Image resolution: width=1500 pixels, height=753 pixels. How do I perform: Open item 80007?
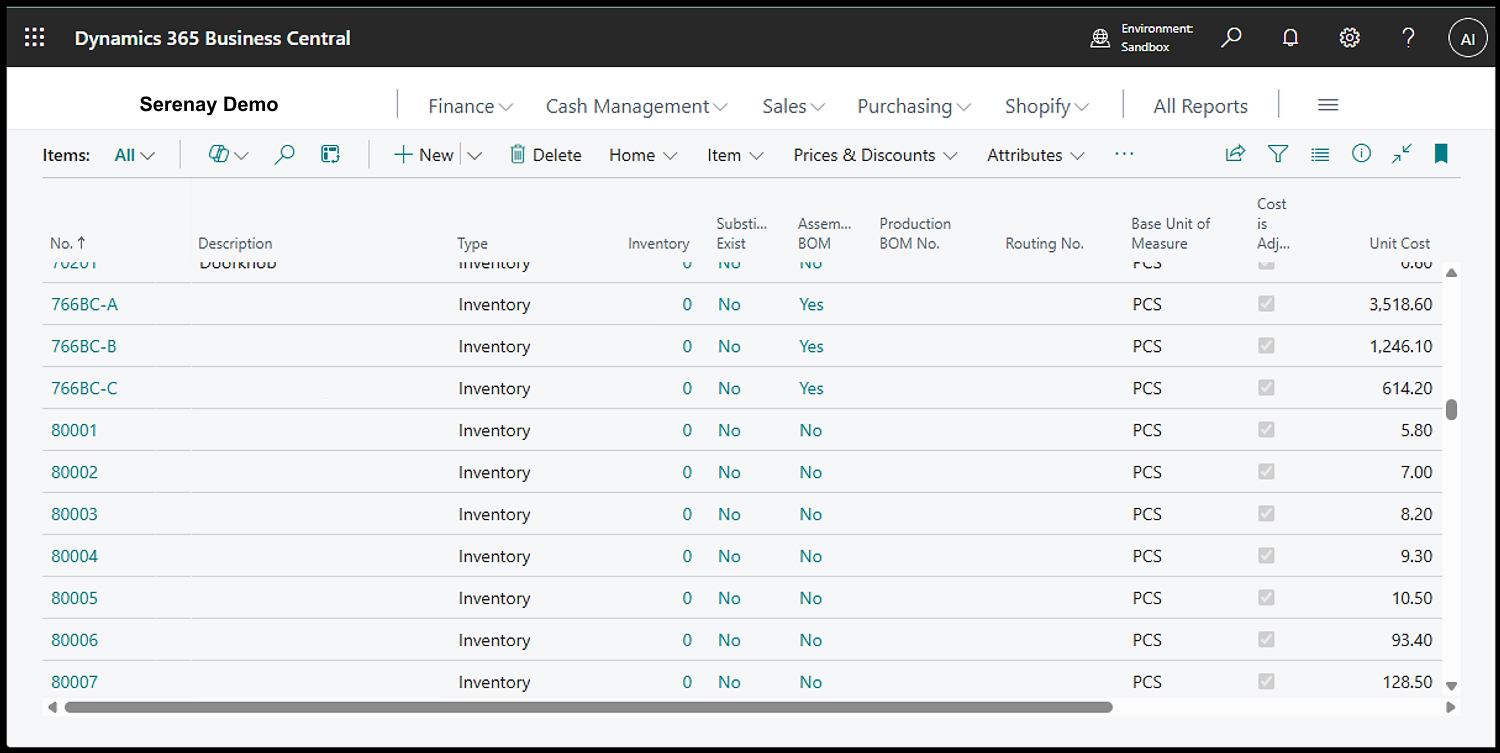74,682
